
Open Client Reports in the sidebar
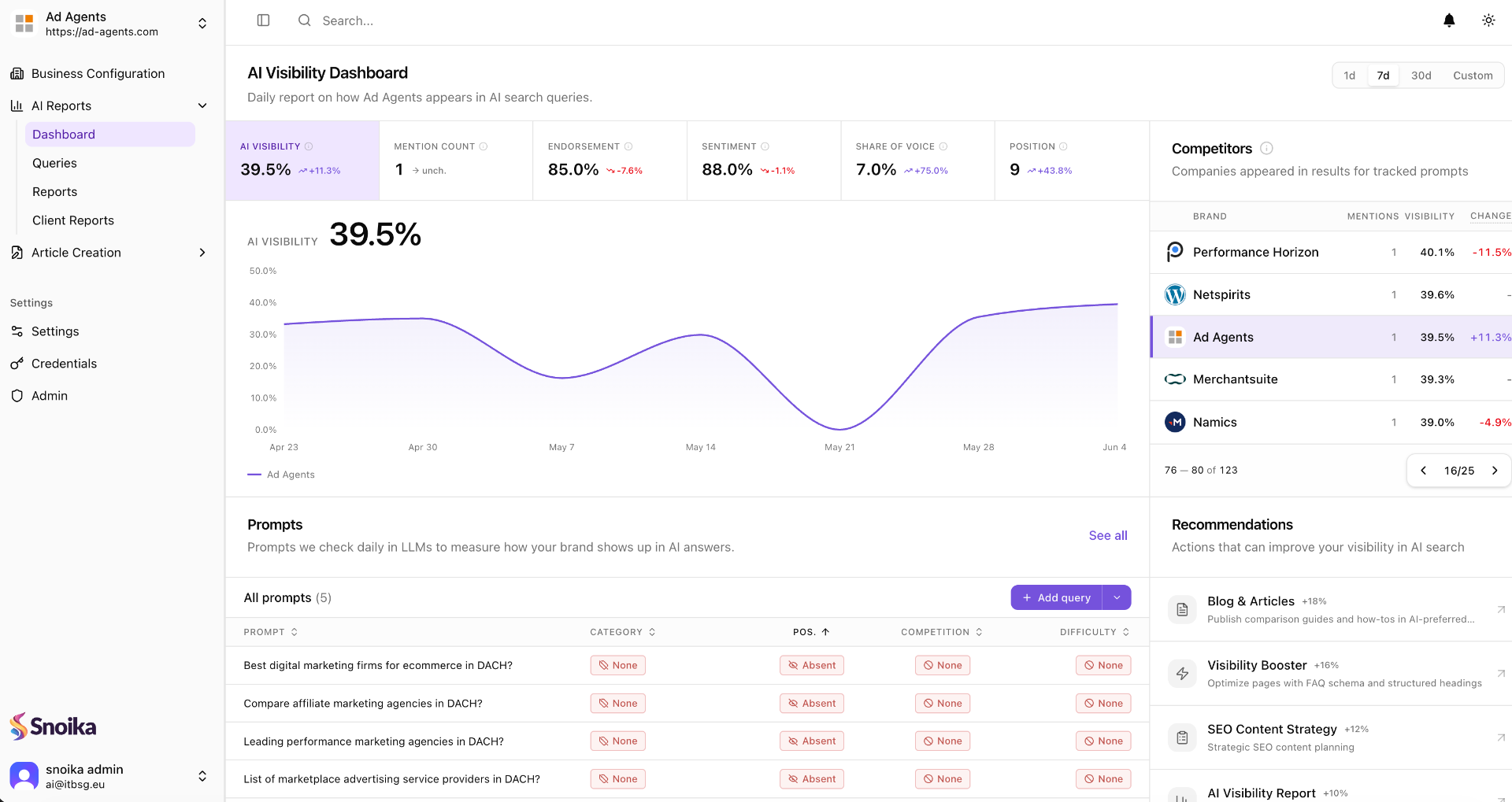tap(109, 220)
